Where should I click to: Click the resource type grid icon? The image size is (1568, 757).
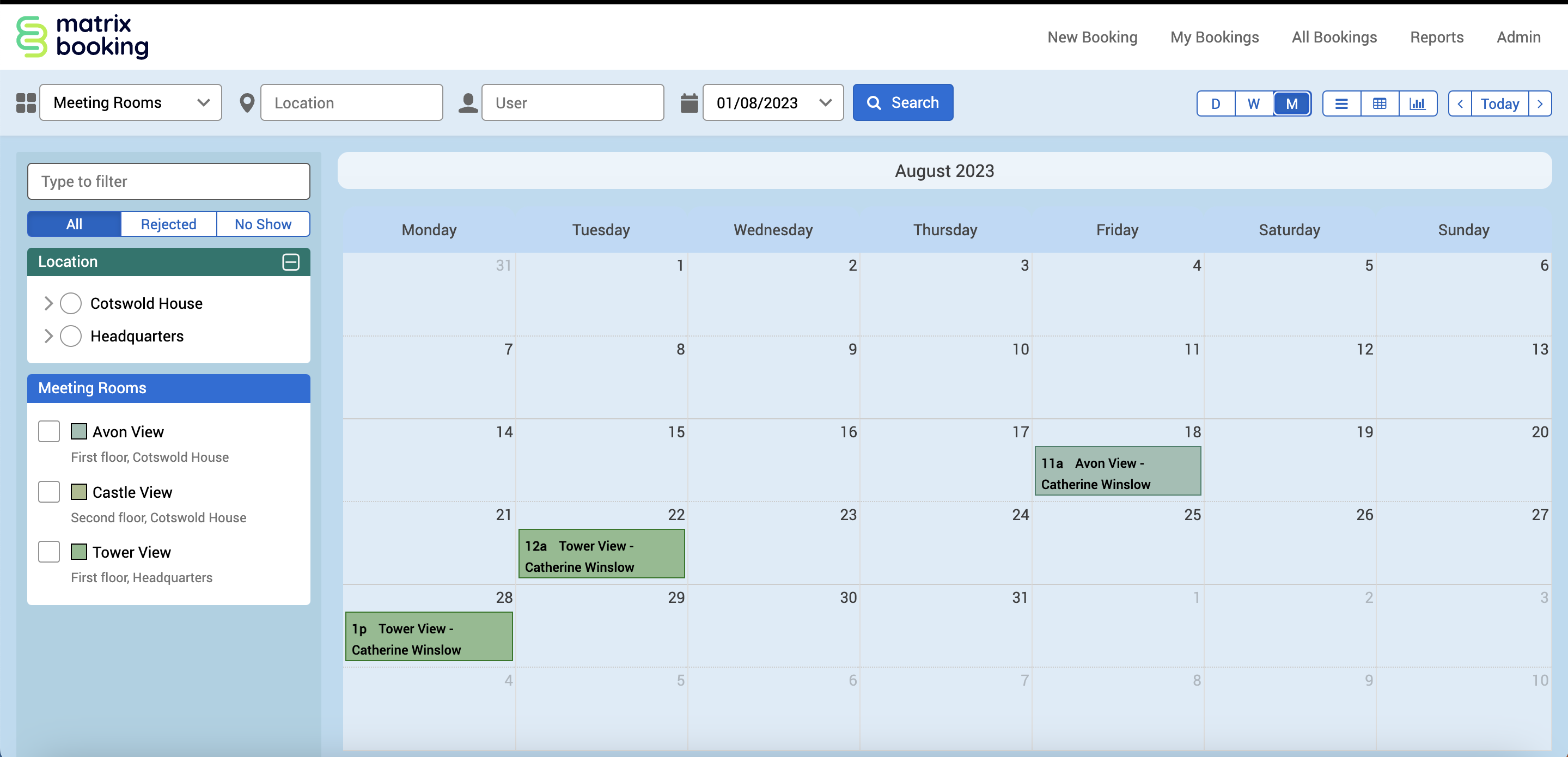26,103
